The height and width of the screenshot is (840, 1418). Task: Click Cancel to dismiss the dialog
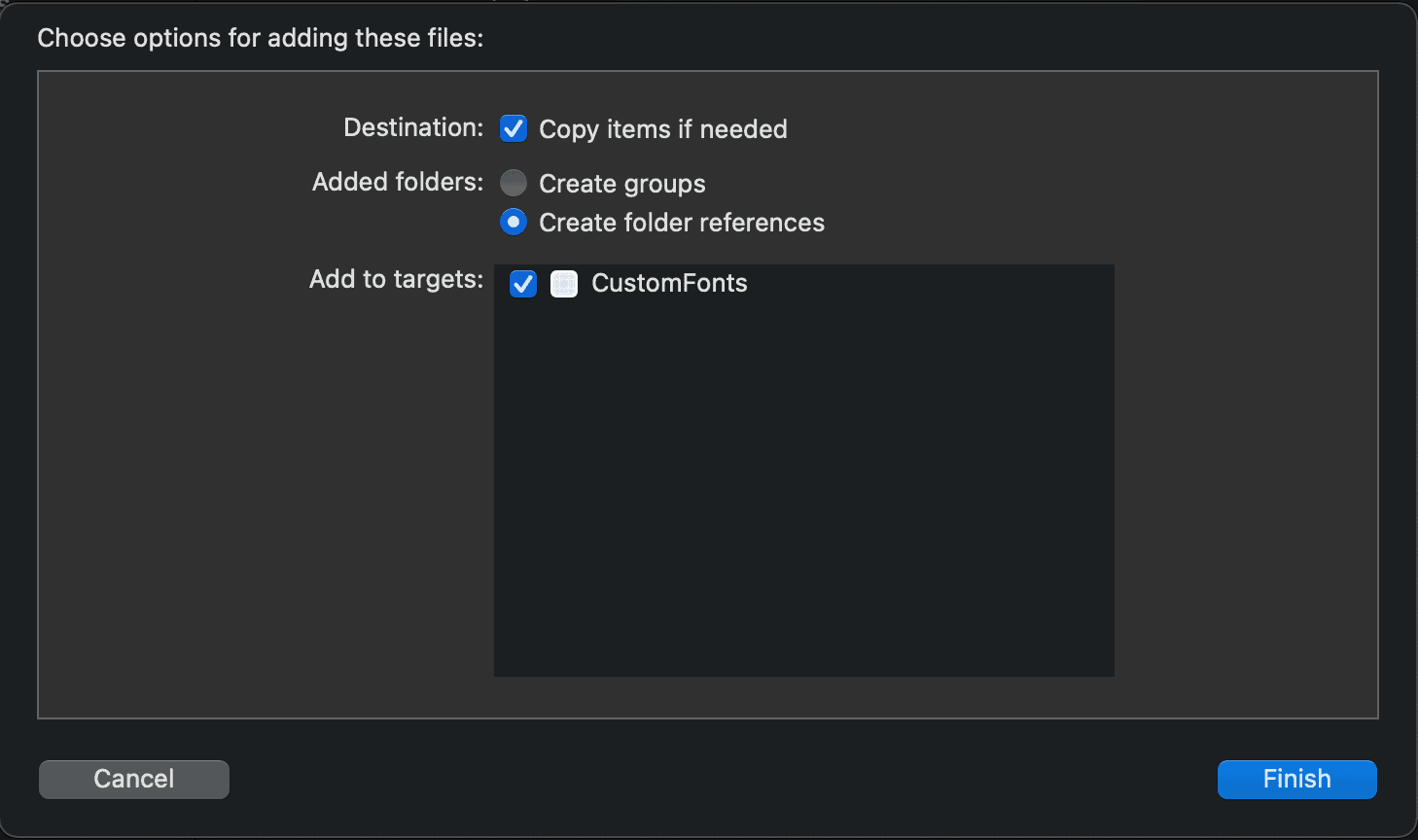pos(134,779)
